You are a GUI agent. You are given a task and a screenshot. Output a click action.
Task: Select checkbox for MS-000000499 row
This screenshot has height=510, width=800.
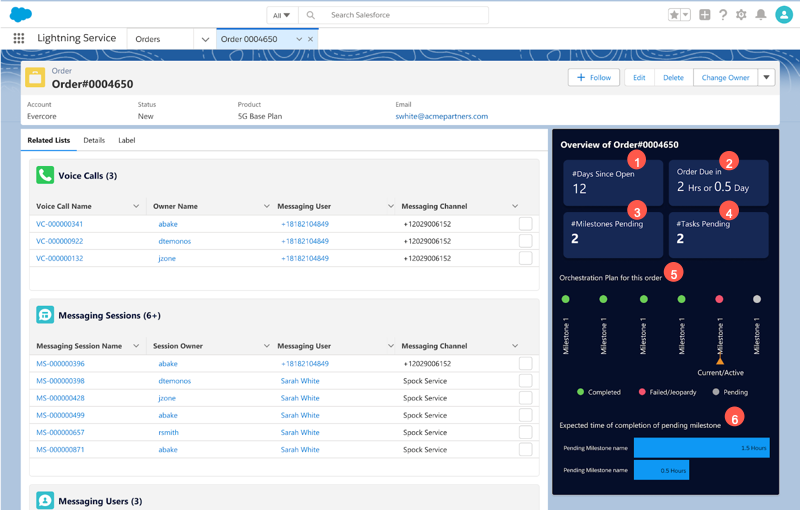pos(526,415)
